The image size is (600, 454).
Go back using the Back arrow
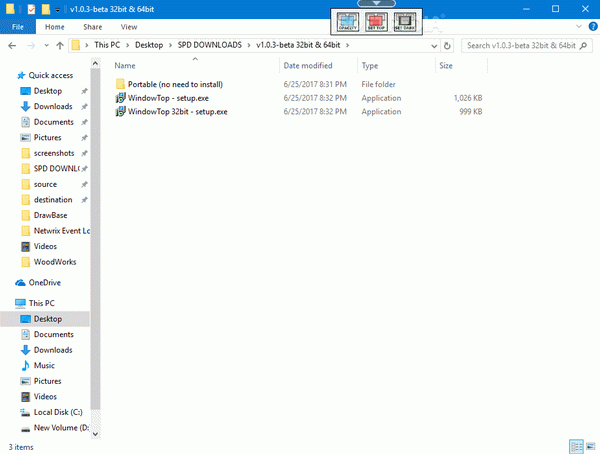12,46
